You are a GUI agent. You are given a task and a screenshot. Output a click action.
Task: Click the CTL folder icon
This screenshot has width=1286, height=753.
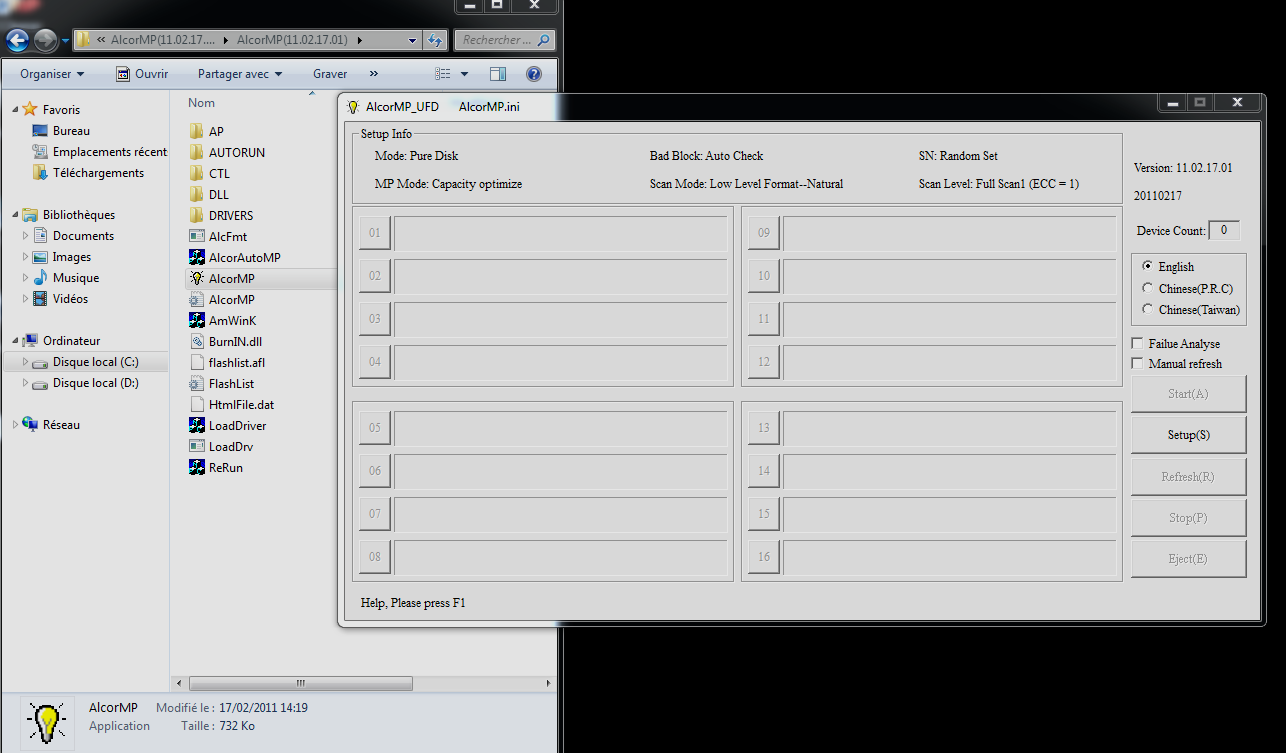click(x=196, y=174)
